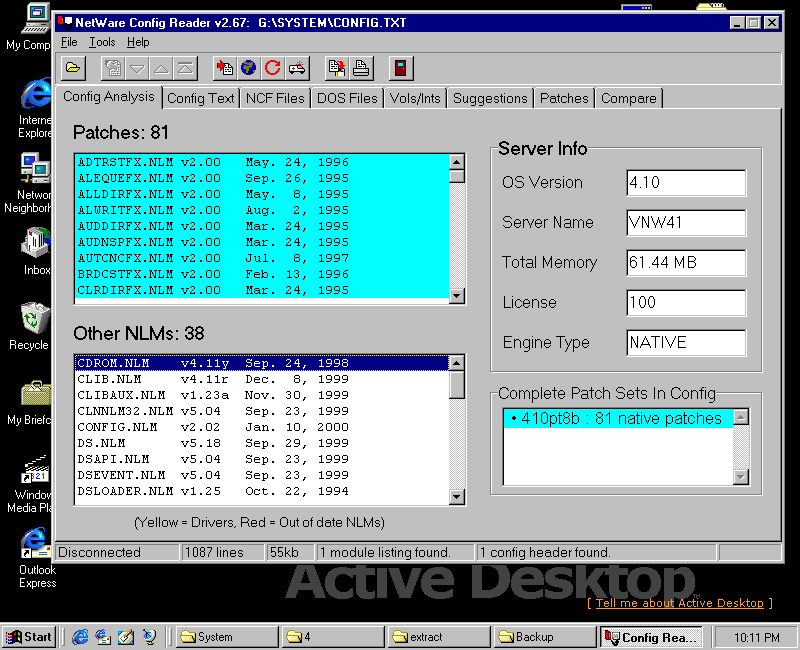Click the document-to-clipboard copy icon
Image resolution: width=800 pixels, height=650 pixels.
pyautogui.click(x=337, y=68)
